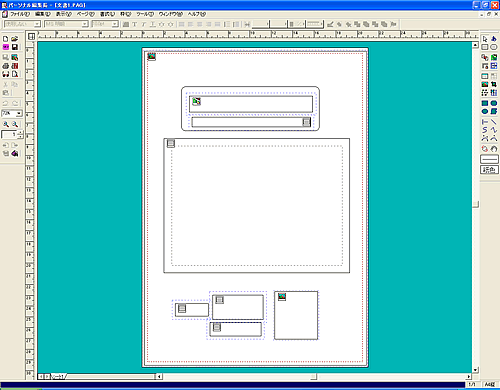Open the ヘルプ (Help) menu
Image resolution: width=500 pixels, height=390 pixels.
pyautogui.click(x=197, y=14)
